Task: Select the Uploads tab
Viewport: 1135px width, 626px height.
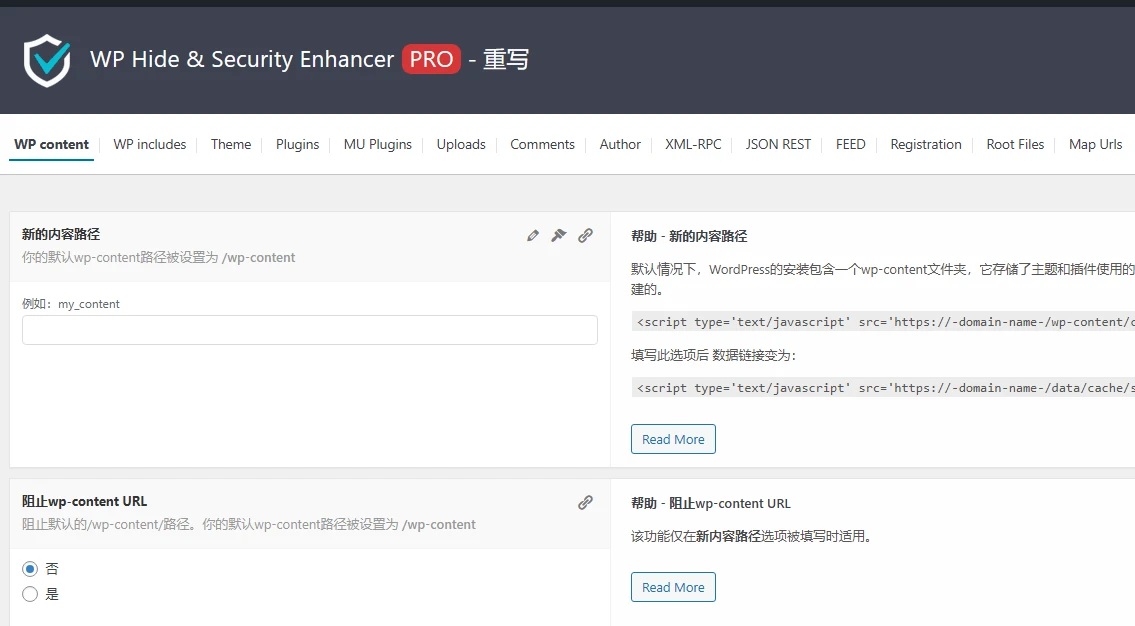Action: point(461,144)
